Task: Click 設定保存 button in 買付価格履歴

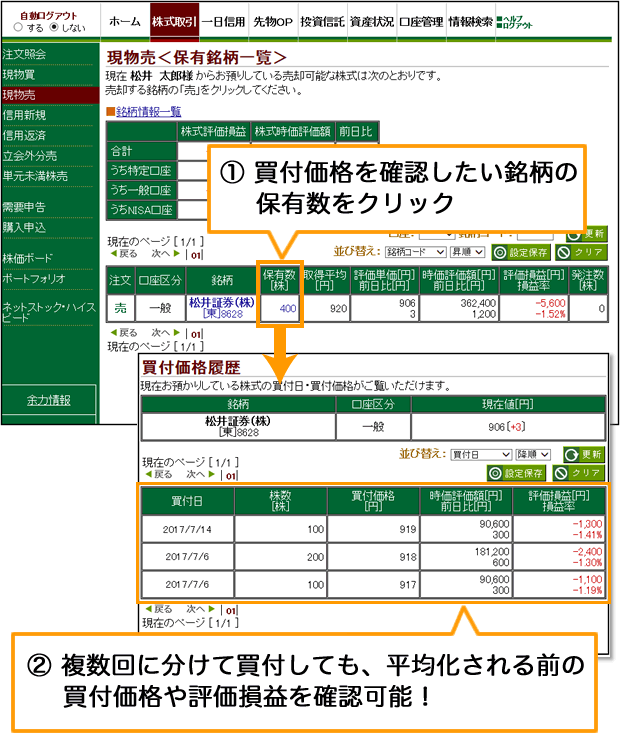Action: (x=517, y=473)
